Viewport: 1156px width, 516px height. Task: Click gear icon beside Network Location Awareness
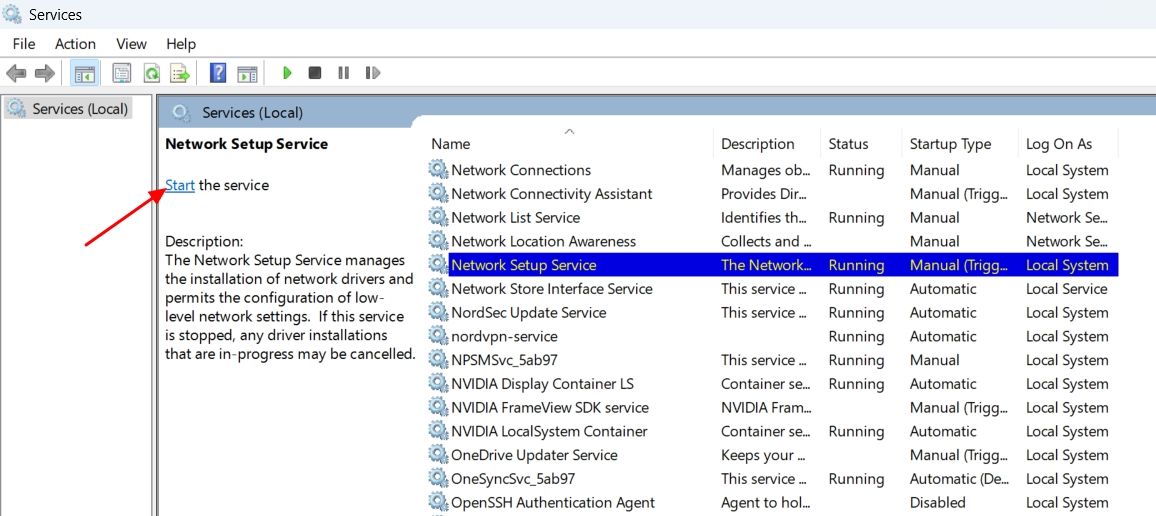coord(438,240)
